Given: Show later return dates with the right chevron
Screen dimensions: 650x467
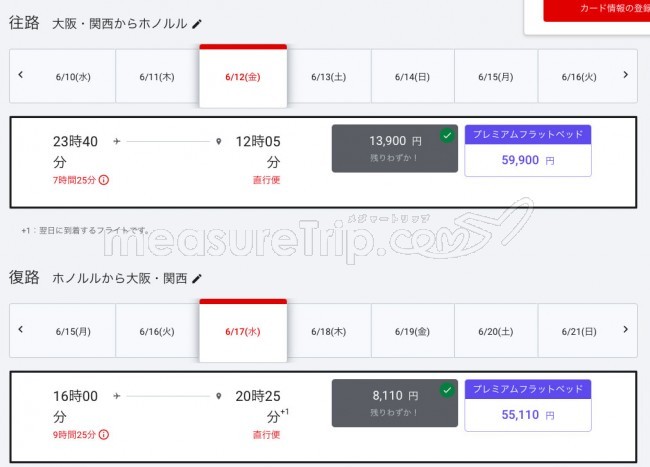Looking at the screenshot, I should (626, 329).
